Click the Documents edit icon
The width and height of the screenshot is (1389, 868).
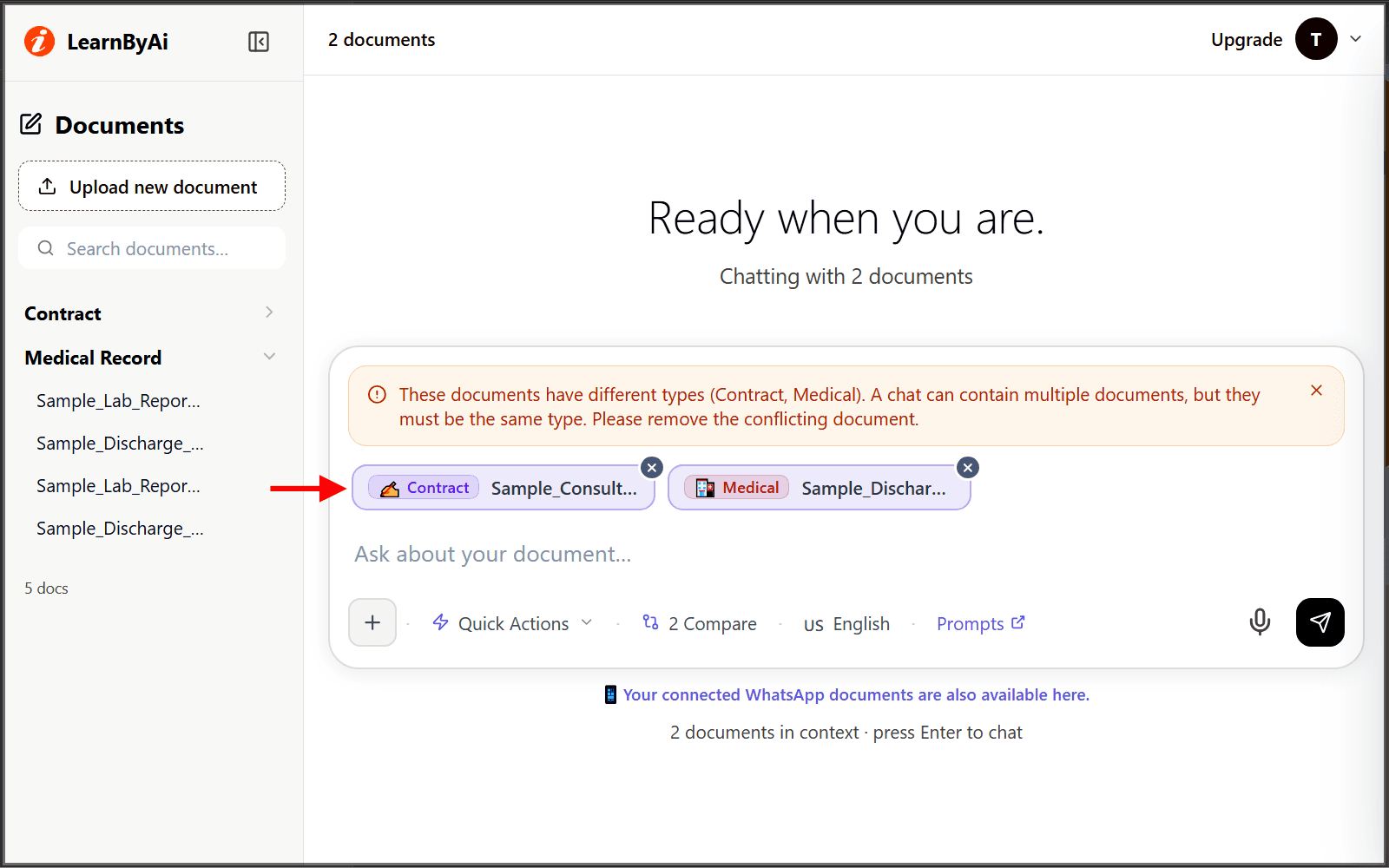[31, 125]
